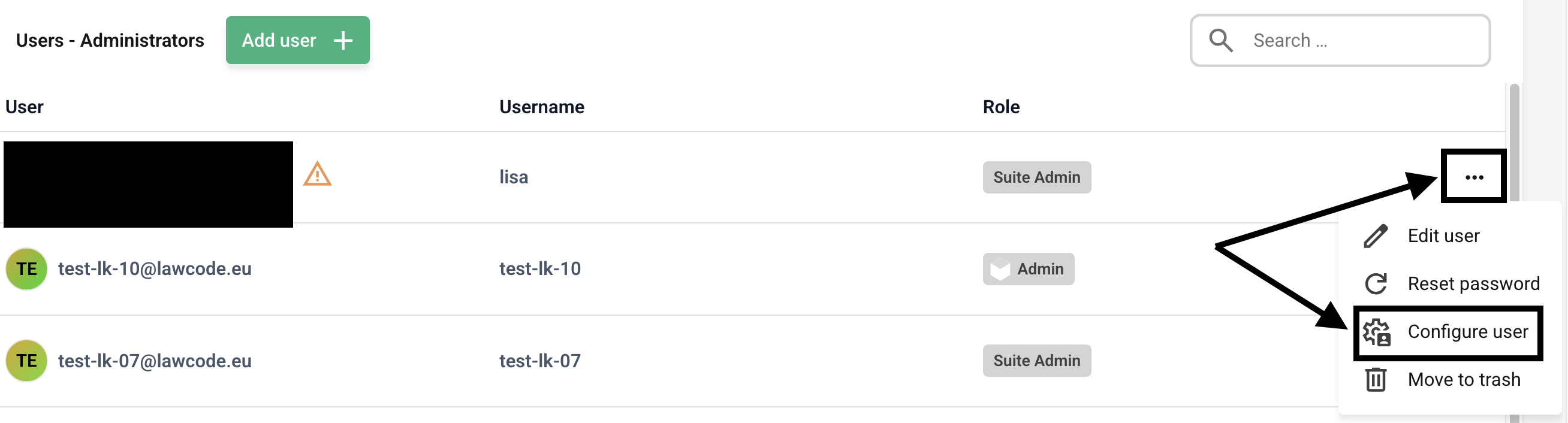Image resolution: width=1568 pixels, height=423 pixels.
Task: Select Edit user from the menu
Action: tap(1443, 236)
